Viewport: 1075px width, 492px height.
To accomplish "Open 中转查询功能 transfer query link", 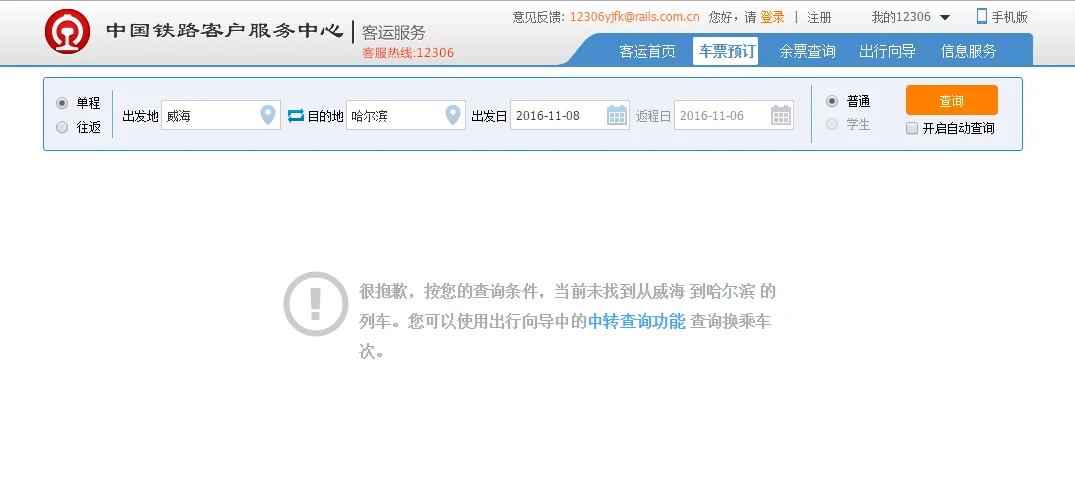I will coord(637,321).
